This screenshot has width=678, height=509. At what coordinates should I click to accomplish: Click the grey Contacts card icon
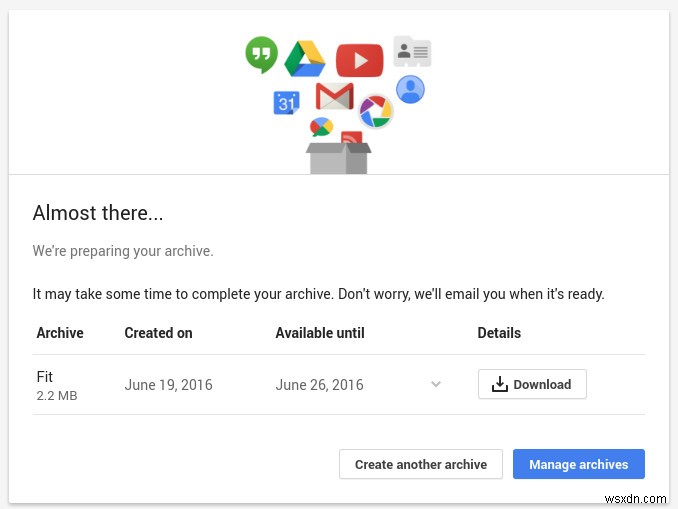[x=412, y=51]
